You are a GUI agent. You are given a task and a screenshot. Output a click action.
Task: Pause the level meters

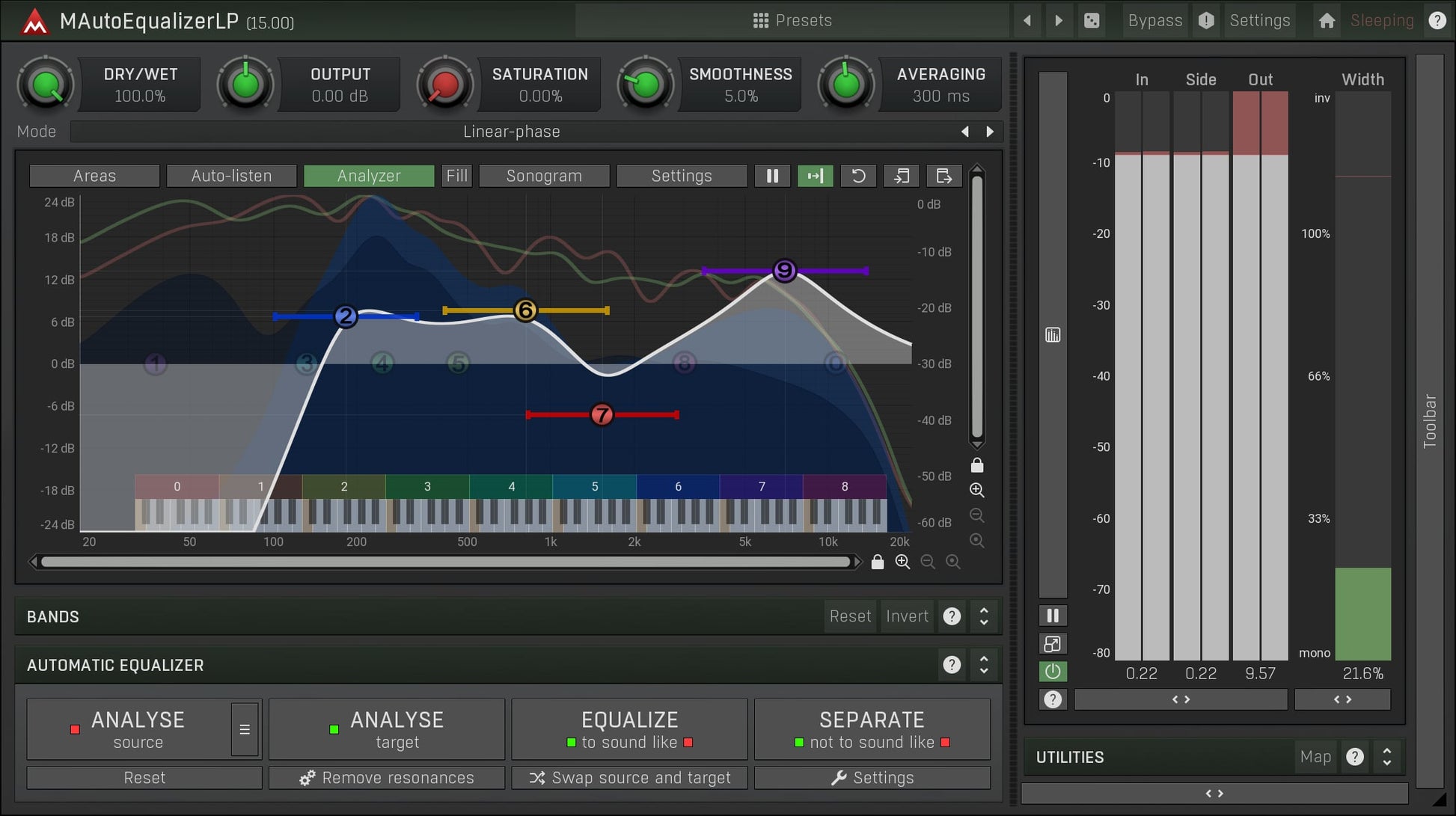(x=1053, y=614)
